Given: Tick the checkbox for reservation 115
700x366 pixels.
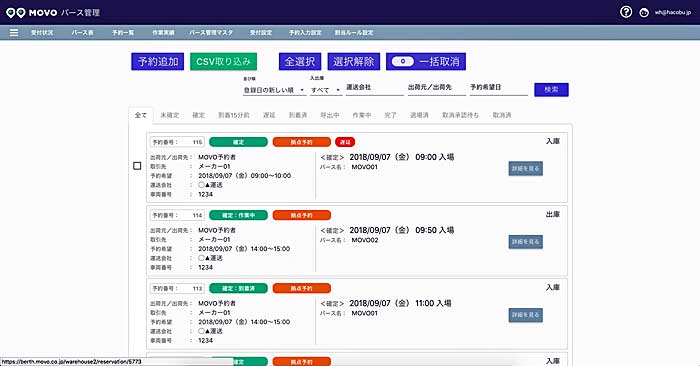Looking at the screenshot, I should [x=137, y=166].
